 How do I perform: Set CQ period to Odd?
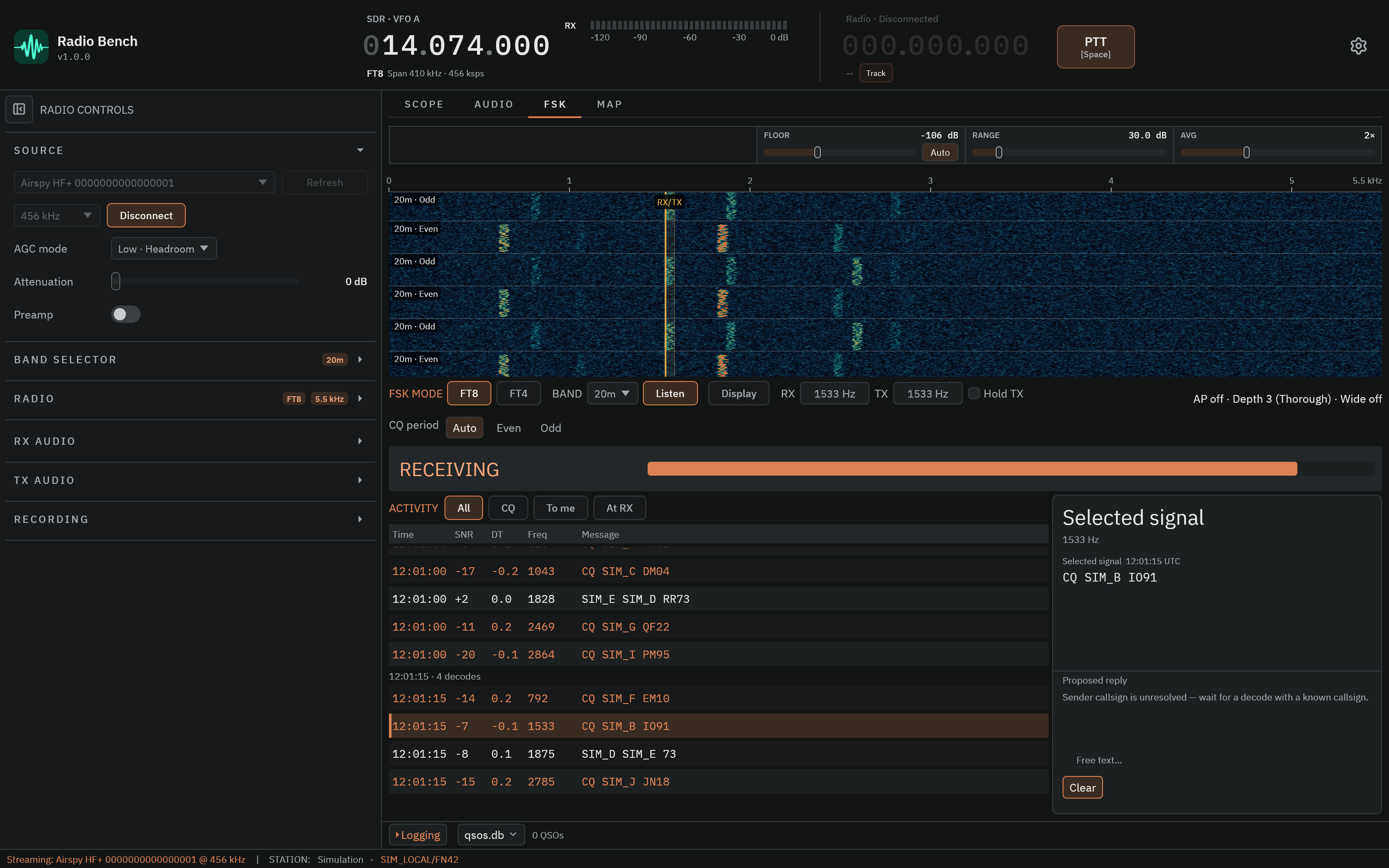pos(550,427)
